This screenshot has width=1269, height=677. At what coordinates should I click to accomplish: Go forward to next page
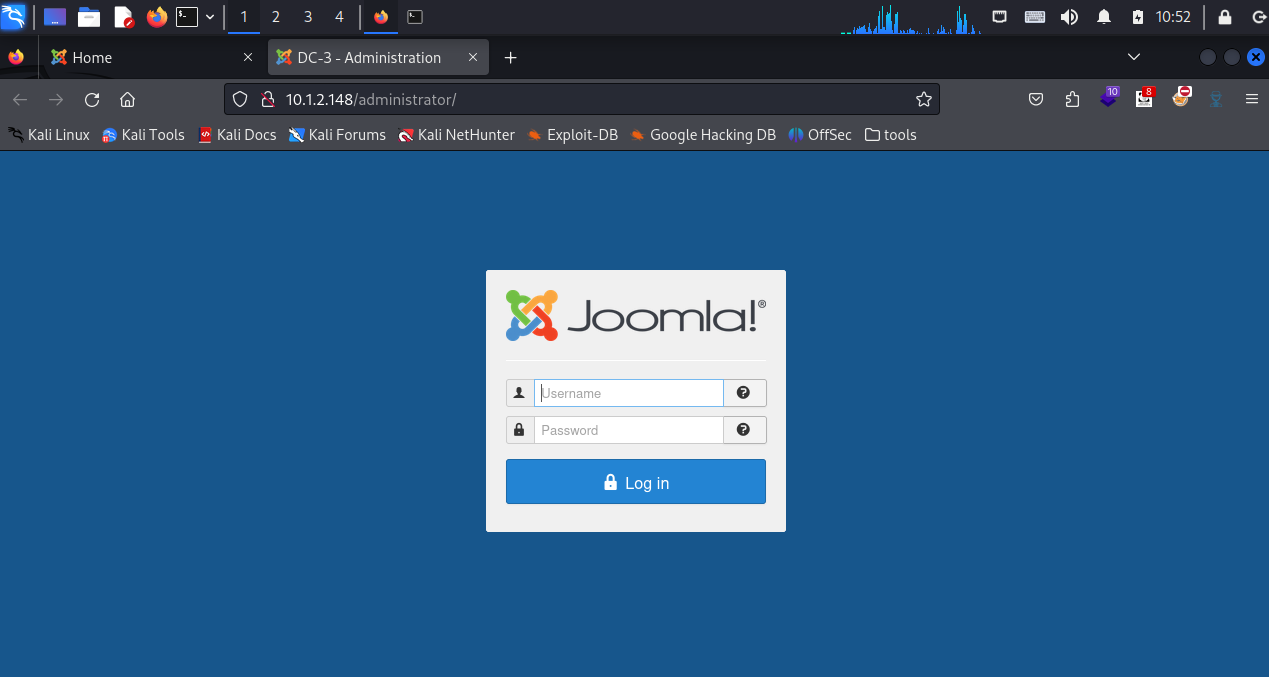(56, 99)
